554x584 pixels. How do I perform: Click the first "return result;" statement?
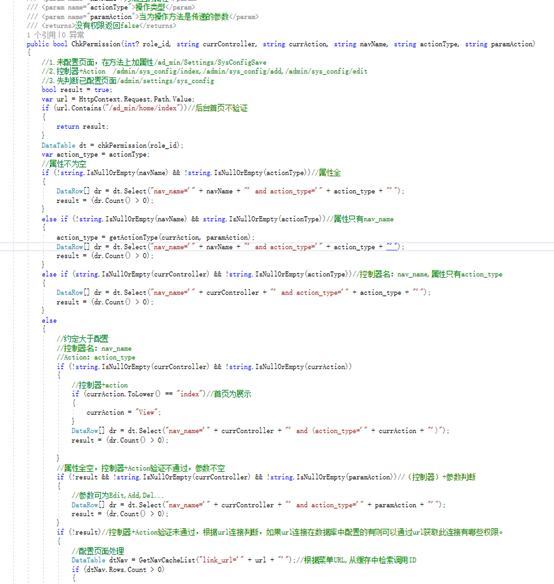click(82, 127)
